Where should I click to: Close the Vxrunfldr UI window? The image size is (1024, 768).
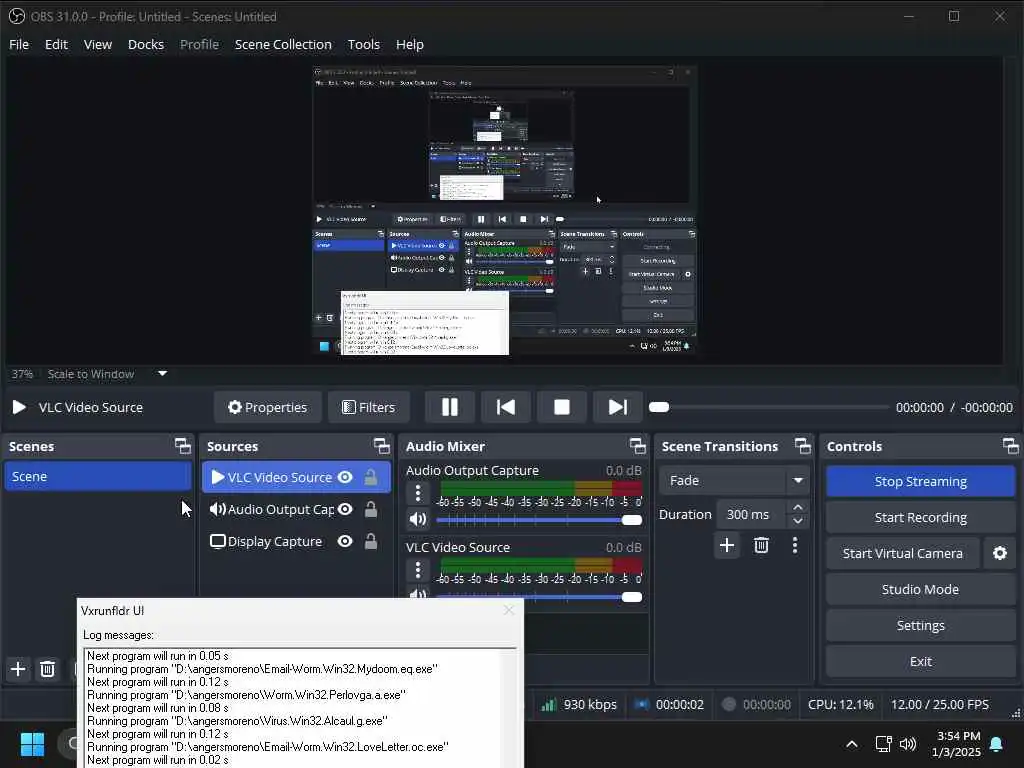pos(509,610)
